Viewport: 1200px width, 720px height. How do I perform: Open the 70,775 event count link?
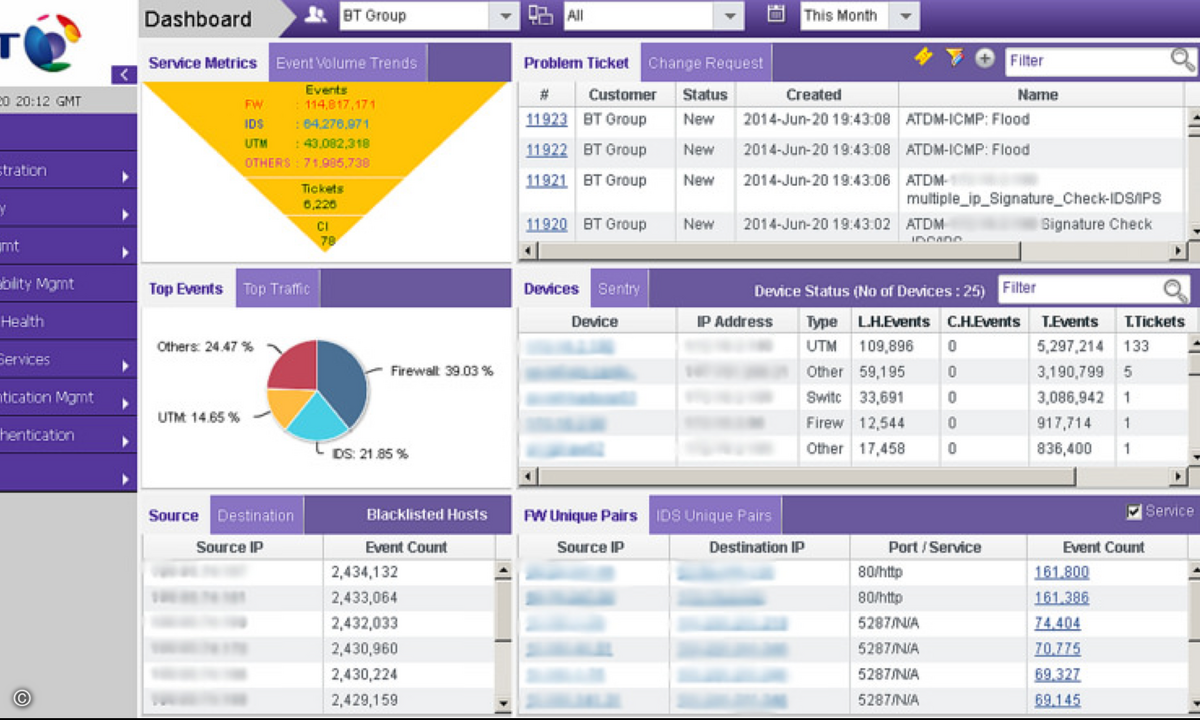[x=1058, y=649]
